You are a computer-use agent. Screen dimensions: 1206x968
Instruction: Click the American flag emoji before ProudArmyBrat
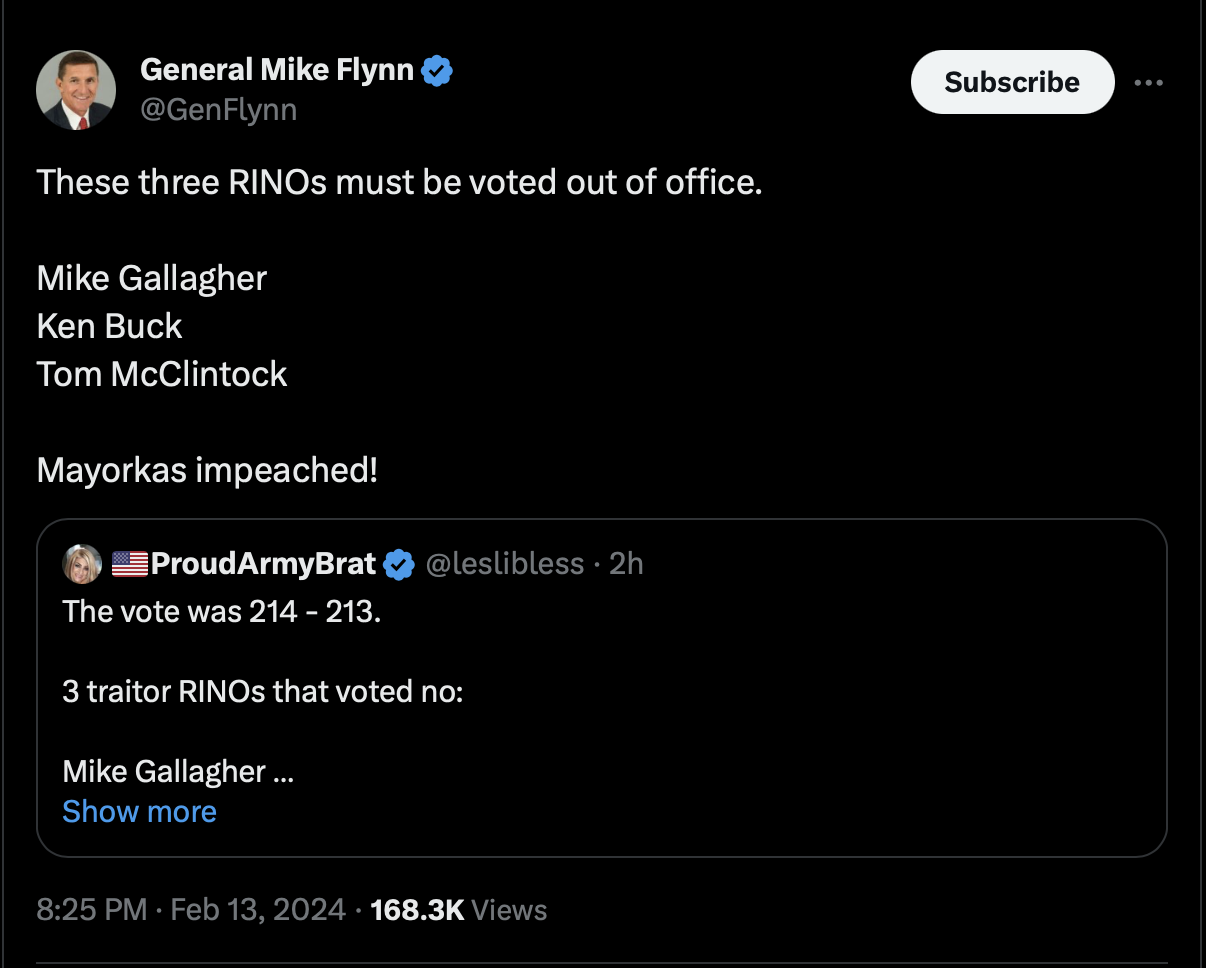pyautogui.click(x=129, y=564)
